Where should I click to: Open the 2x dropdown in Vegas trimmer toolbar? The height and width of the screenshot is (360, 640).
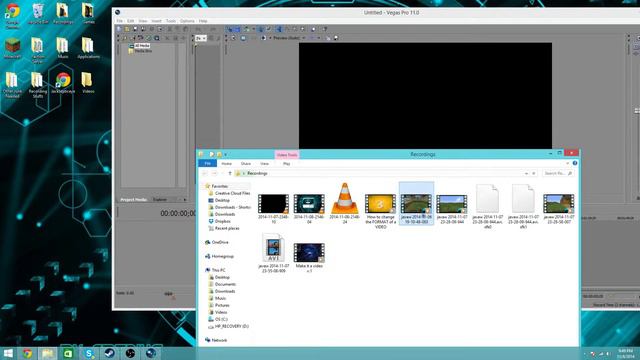pyautogui.click(x=201, y=38)
